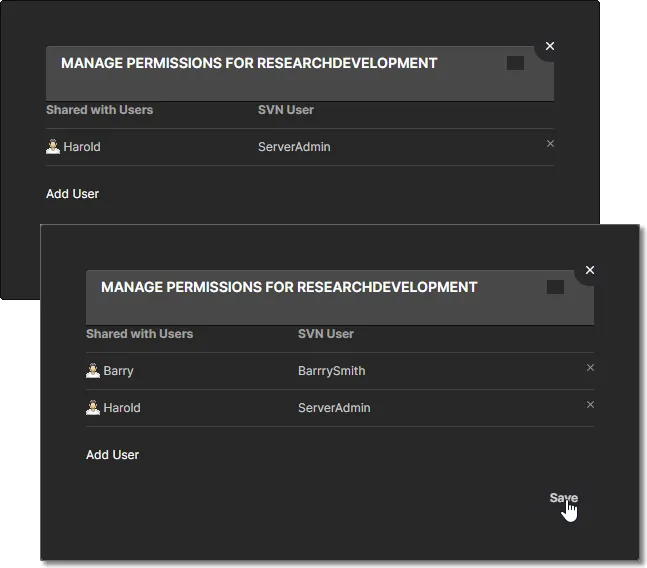The height and width of the screenshot is (568, 647).
Task: Save the permission changes
Action: point(563,497)
